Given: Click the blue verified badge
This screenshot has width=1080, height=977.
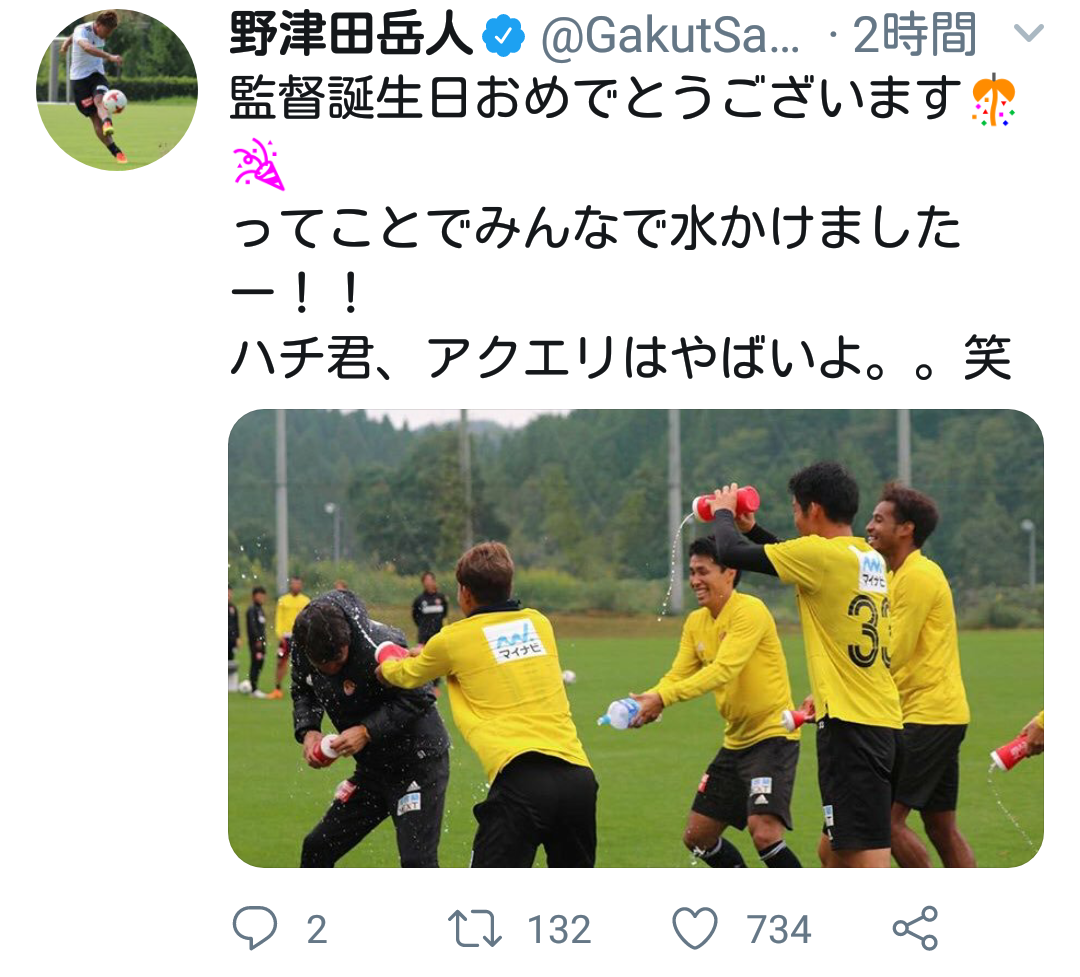Looking at the screenshot, I should 503,34.
